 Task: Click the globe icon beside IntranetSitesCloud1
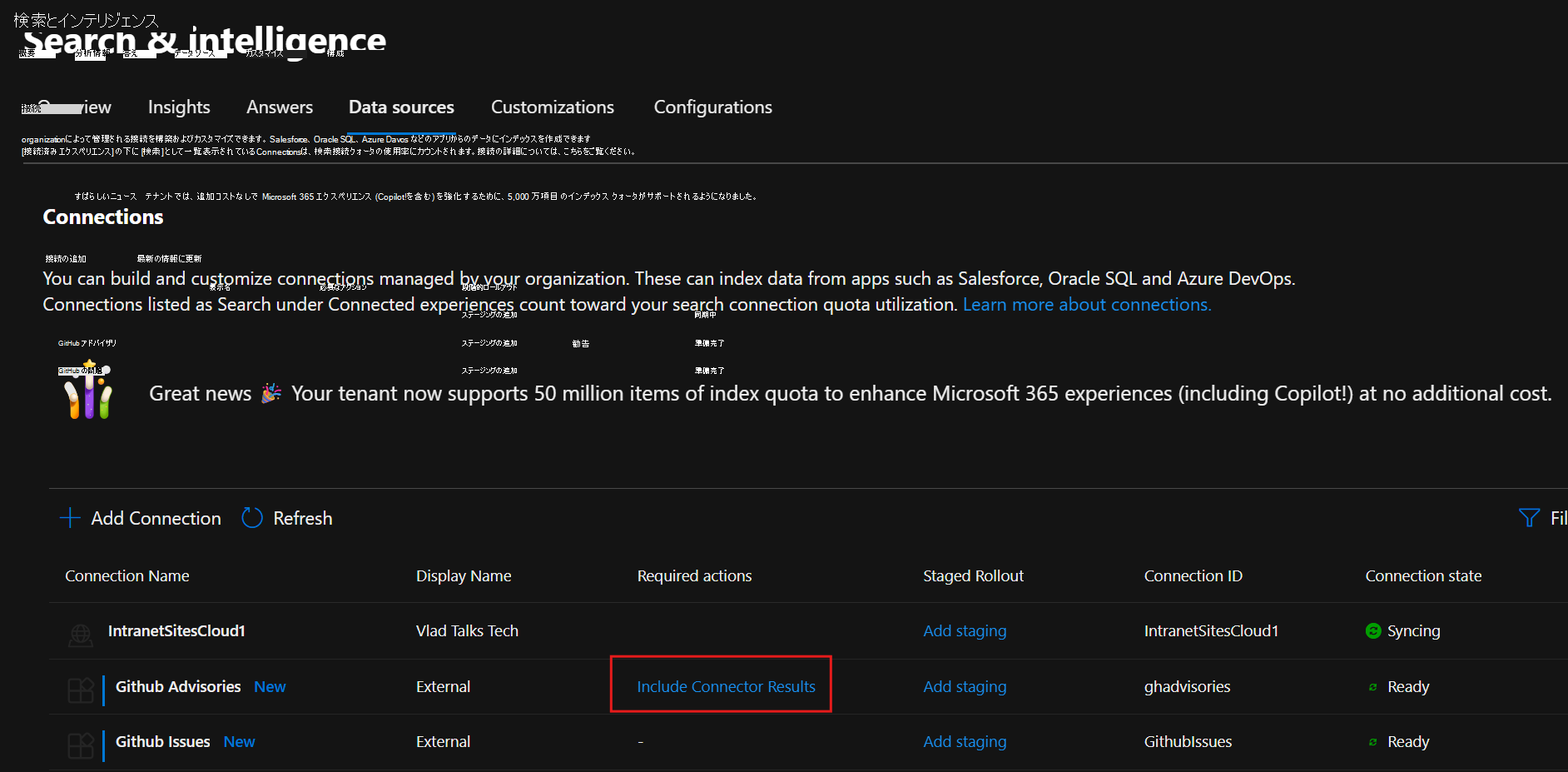[81, 635]
